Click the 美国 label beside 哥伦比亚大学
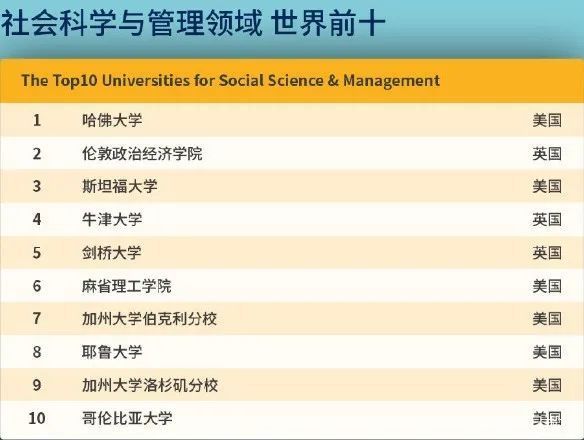 [x=547, y=418]
